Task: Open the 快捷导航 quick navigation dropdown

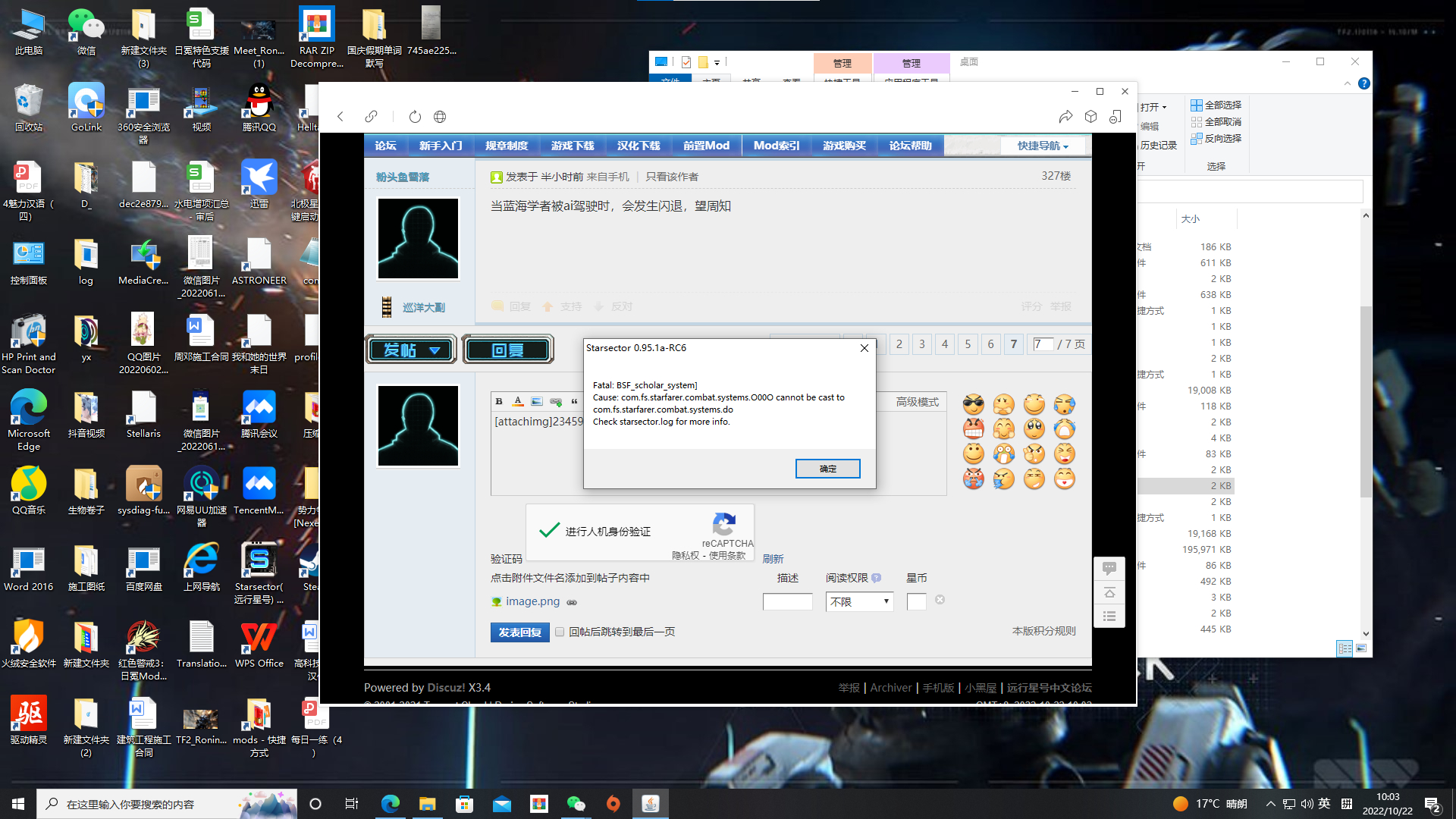Action: click(x=1043, y=146)
